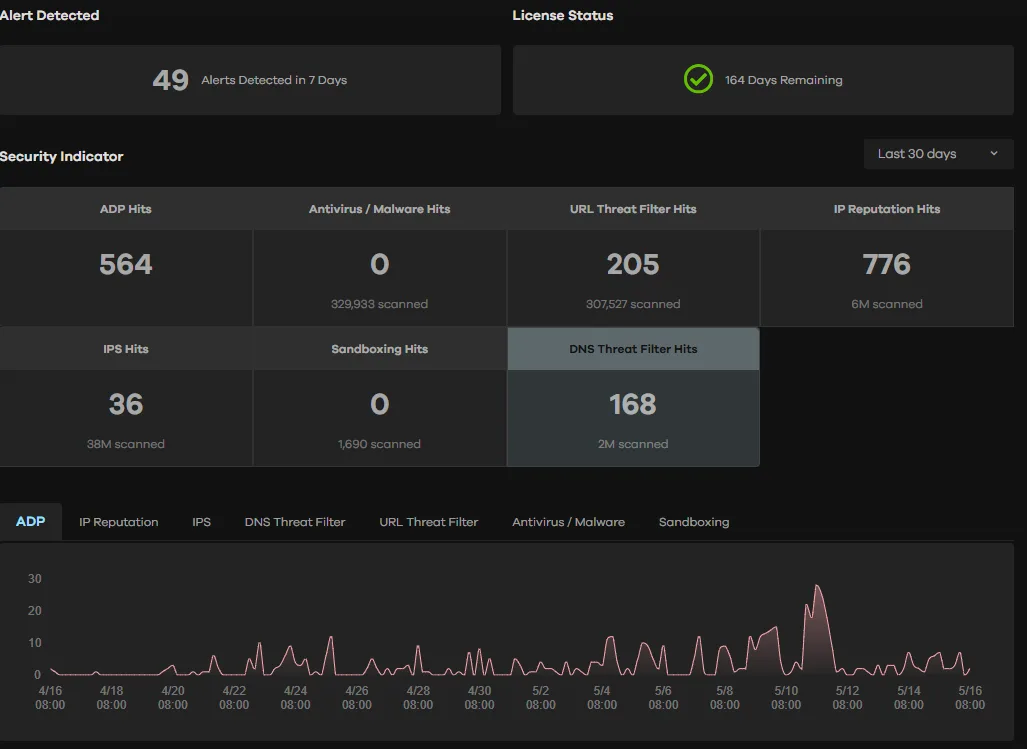Viewport: 1027px width, 749px height.
Task: Click the dropdown chevron arrow beside Last 30 days
Action: [993, 154]
